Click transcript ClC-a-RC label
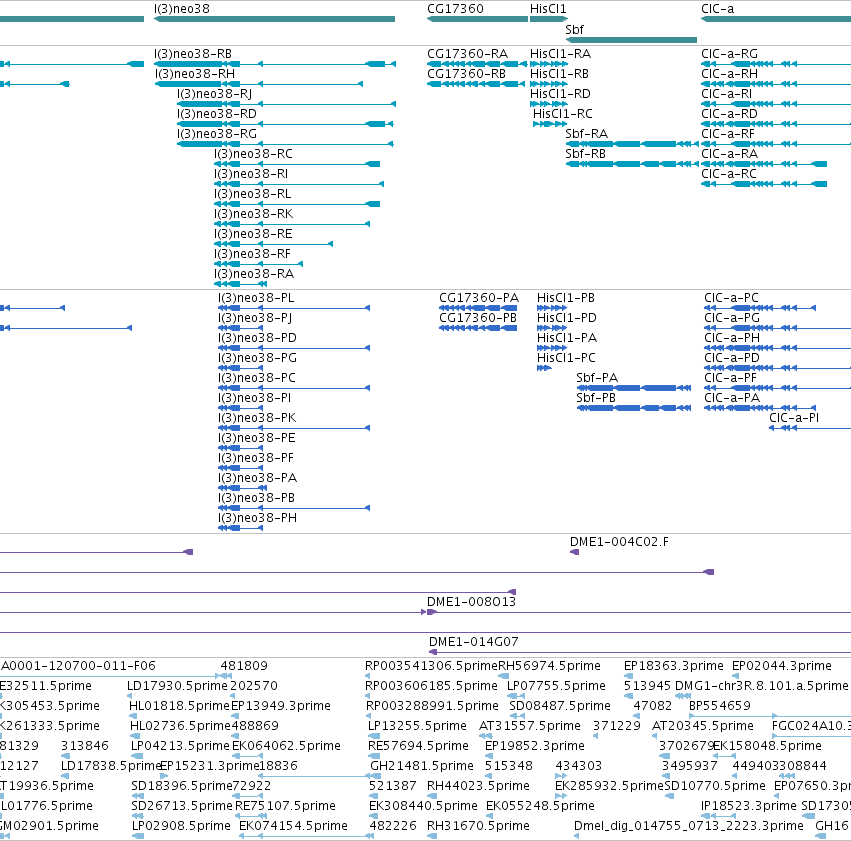Screen dimensions: 851x841 coord(729,174)
